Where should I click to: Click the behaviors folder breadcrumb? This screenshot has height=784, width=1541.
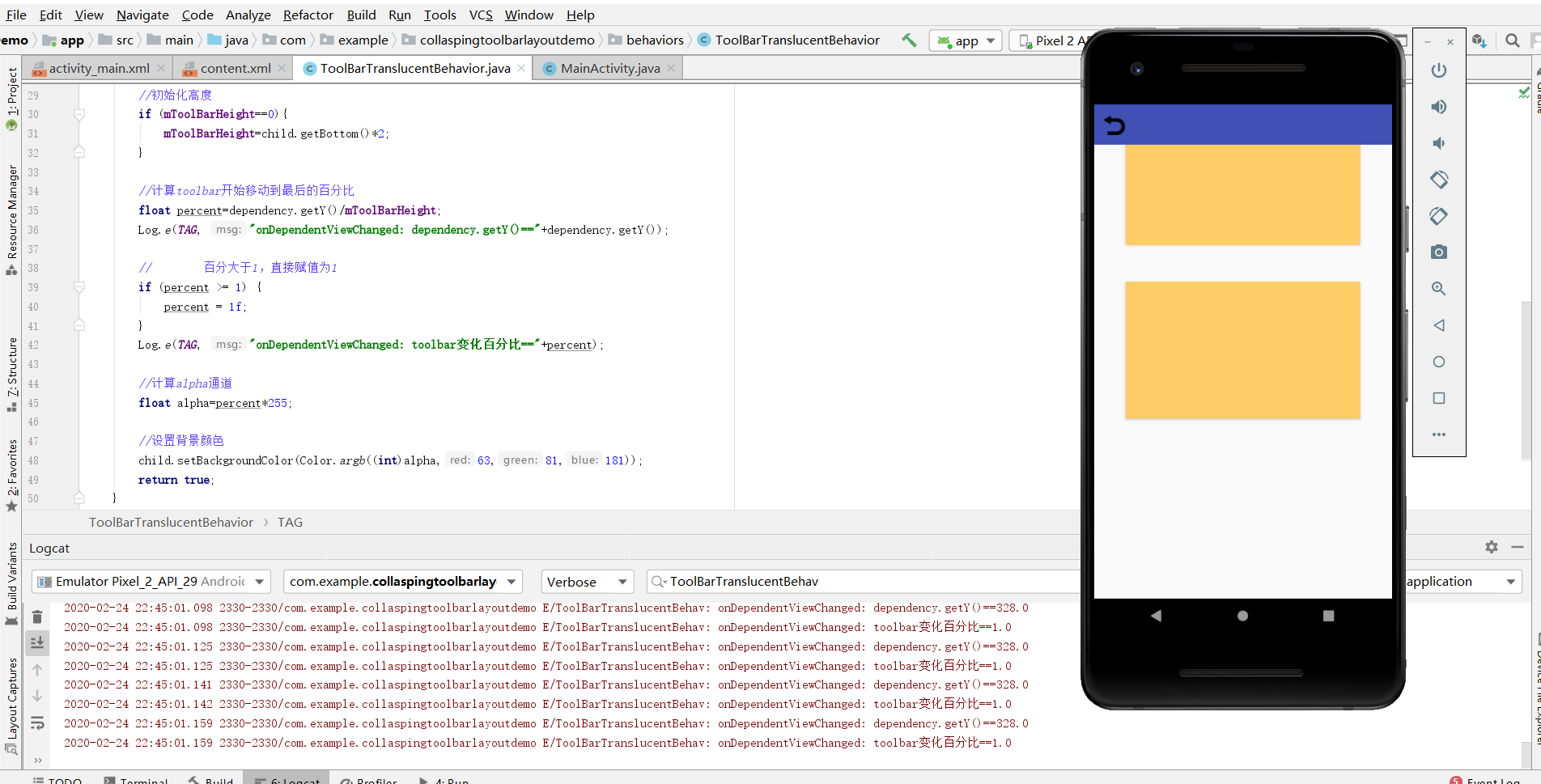pos(647,40)
